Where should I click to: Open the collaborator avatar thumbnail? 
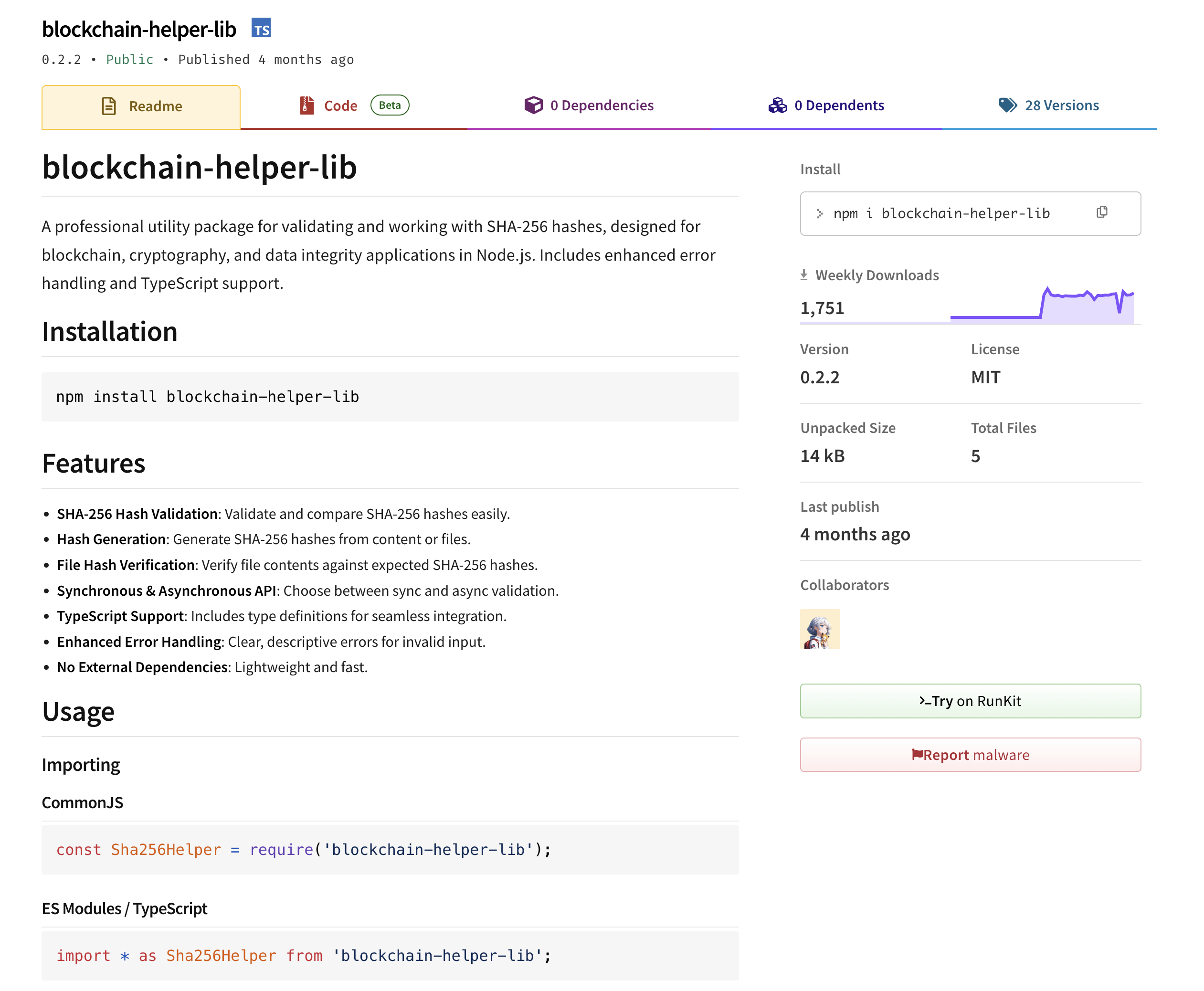(820, 629)
